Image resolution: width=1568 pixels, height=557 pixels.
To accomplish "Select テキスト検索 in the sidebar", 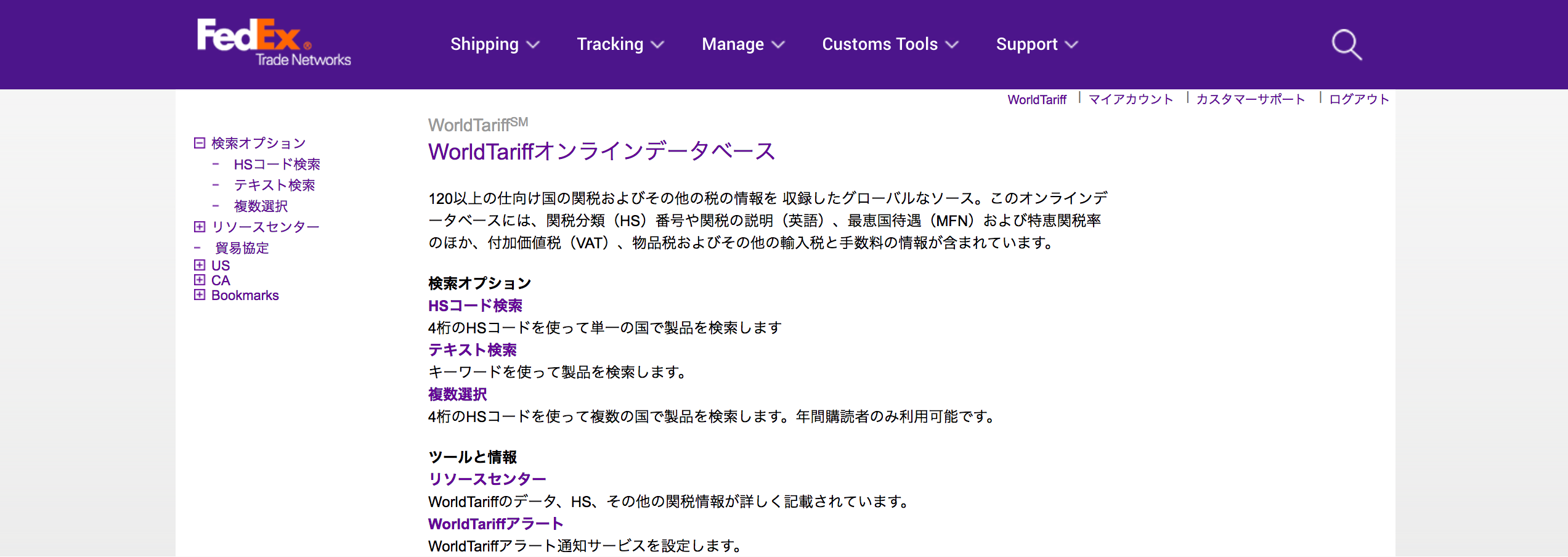I will tap(274, 185).
